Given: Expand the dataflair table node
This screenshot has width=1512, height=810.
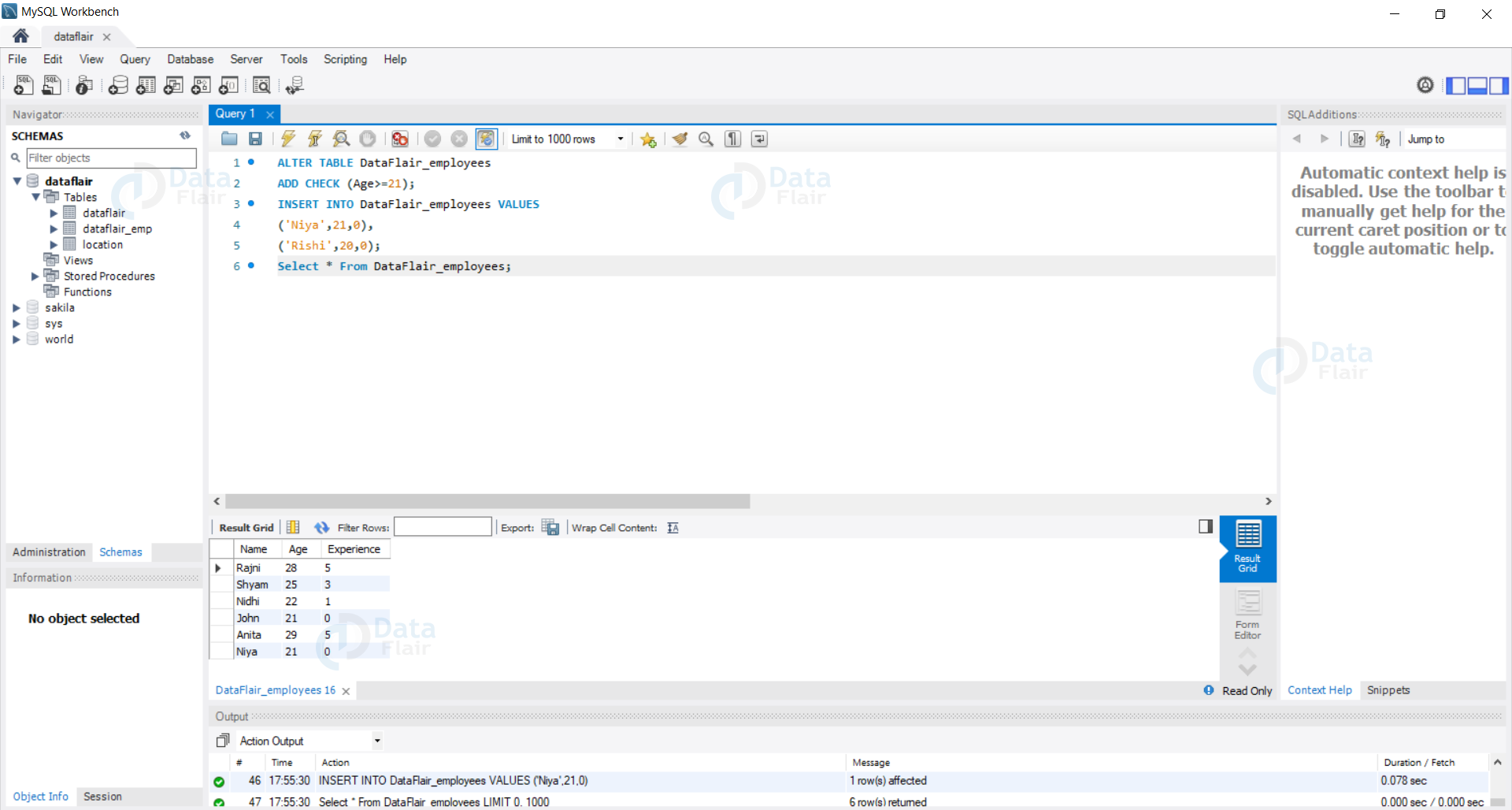Looking at the screenshot, I should click(54, 213).
